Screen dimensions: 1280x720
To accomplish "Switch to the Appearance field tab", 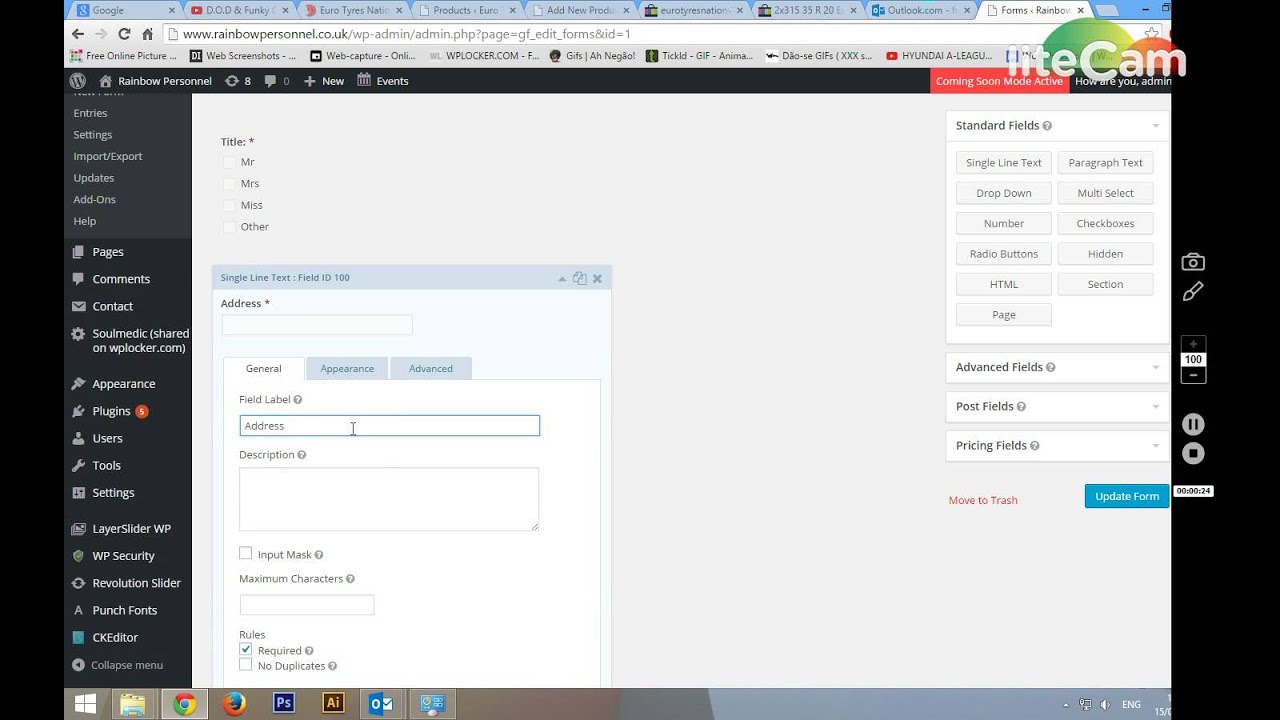I will point(347,369).
